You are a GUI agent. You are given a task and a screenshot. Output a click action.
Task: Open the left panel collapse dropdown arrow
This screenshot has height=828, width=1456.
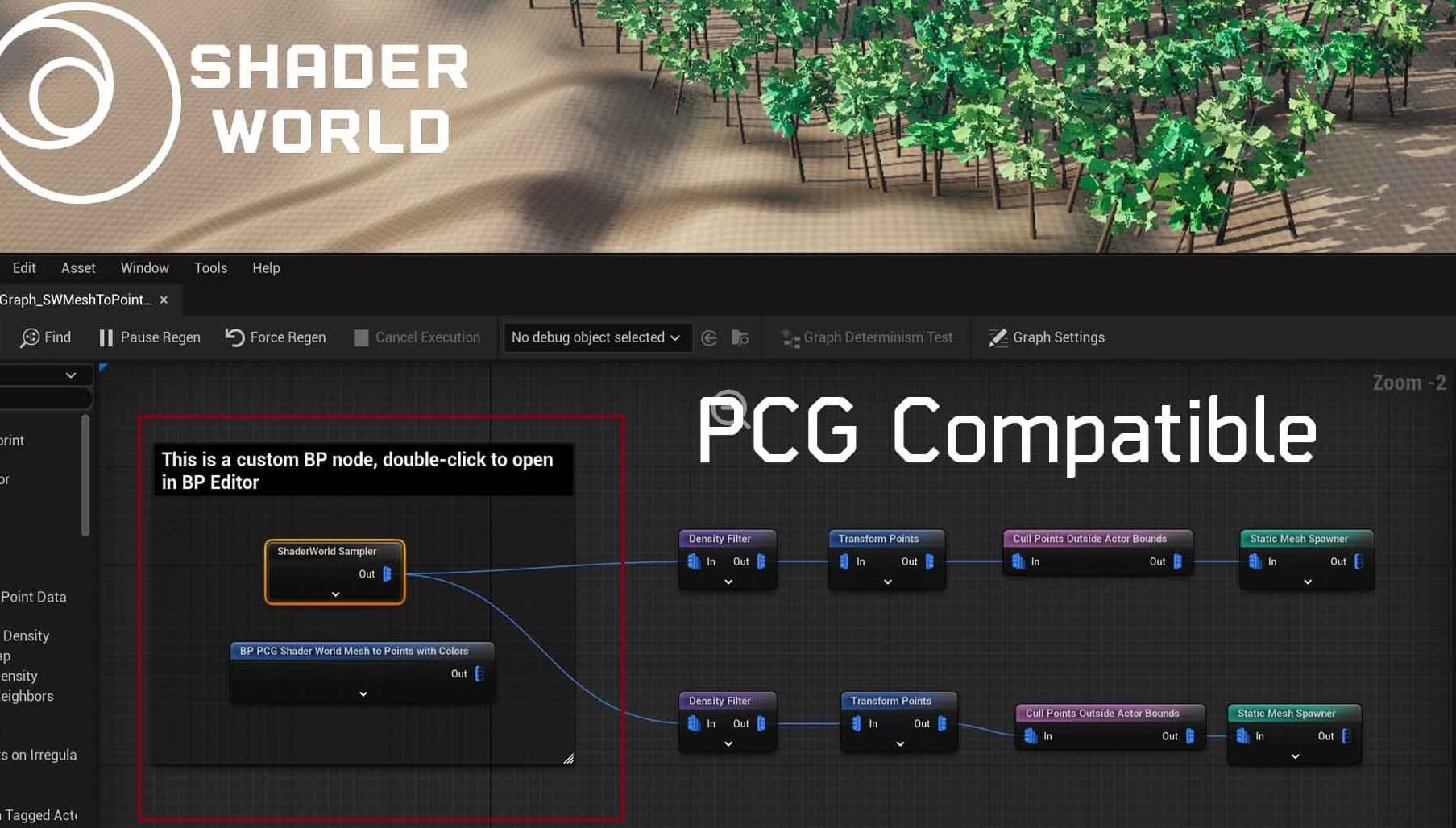[71, 375]
